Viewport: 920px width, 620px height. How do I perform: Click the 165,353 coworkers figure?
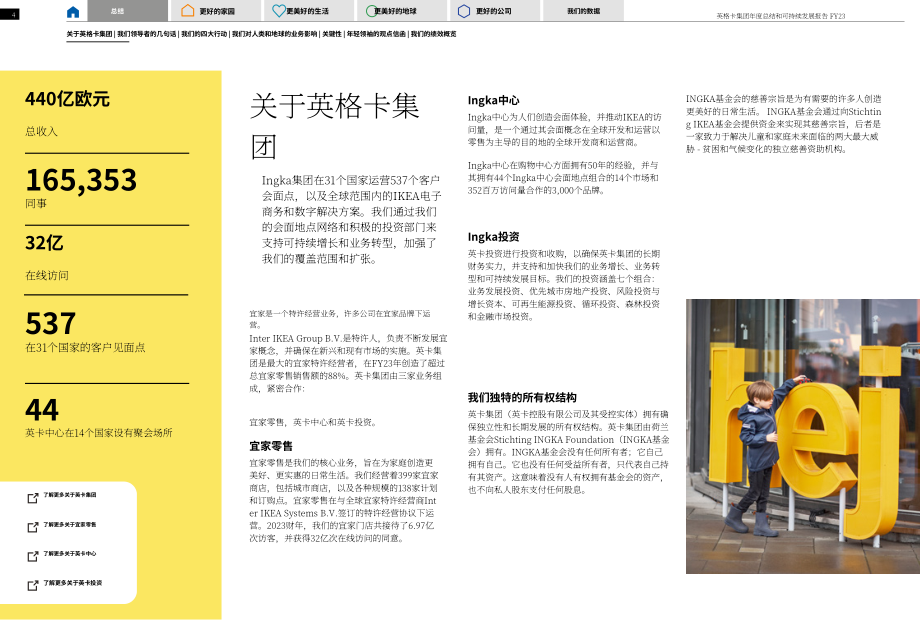pyautogui.click(x=81, y=180)
